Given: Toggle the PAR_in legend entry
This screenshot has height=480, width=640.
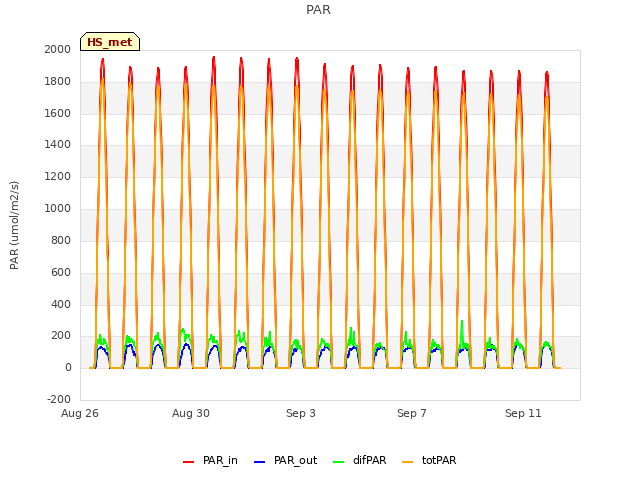Looking at the screenshot, I should point(210,460).
